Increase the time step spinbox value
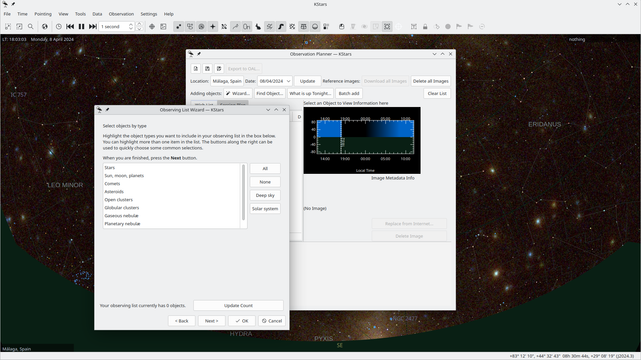Image resolution: width=641 pixels, height=360 pixels. 131,25
